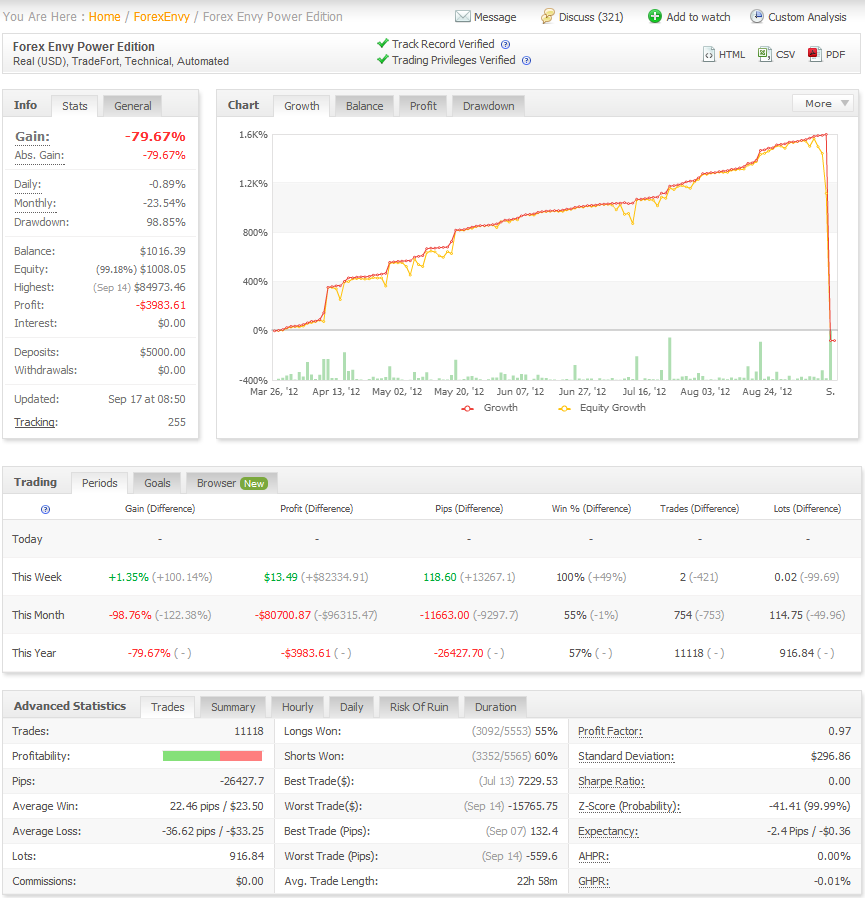Click the Gain (Difference) column header
The height and width of the screenshot is (898, 865).
160,509
